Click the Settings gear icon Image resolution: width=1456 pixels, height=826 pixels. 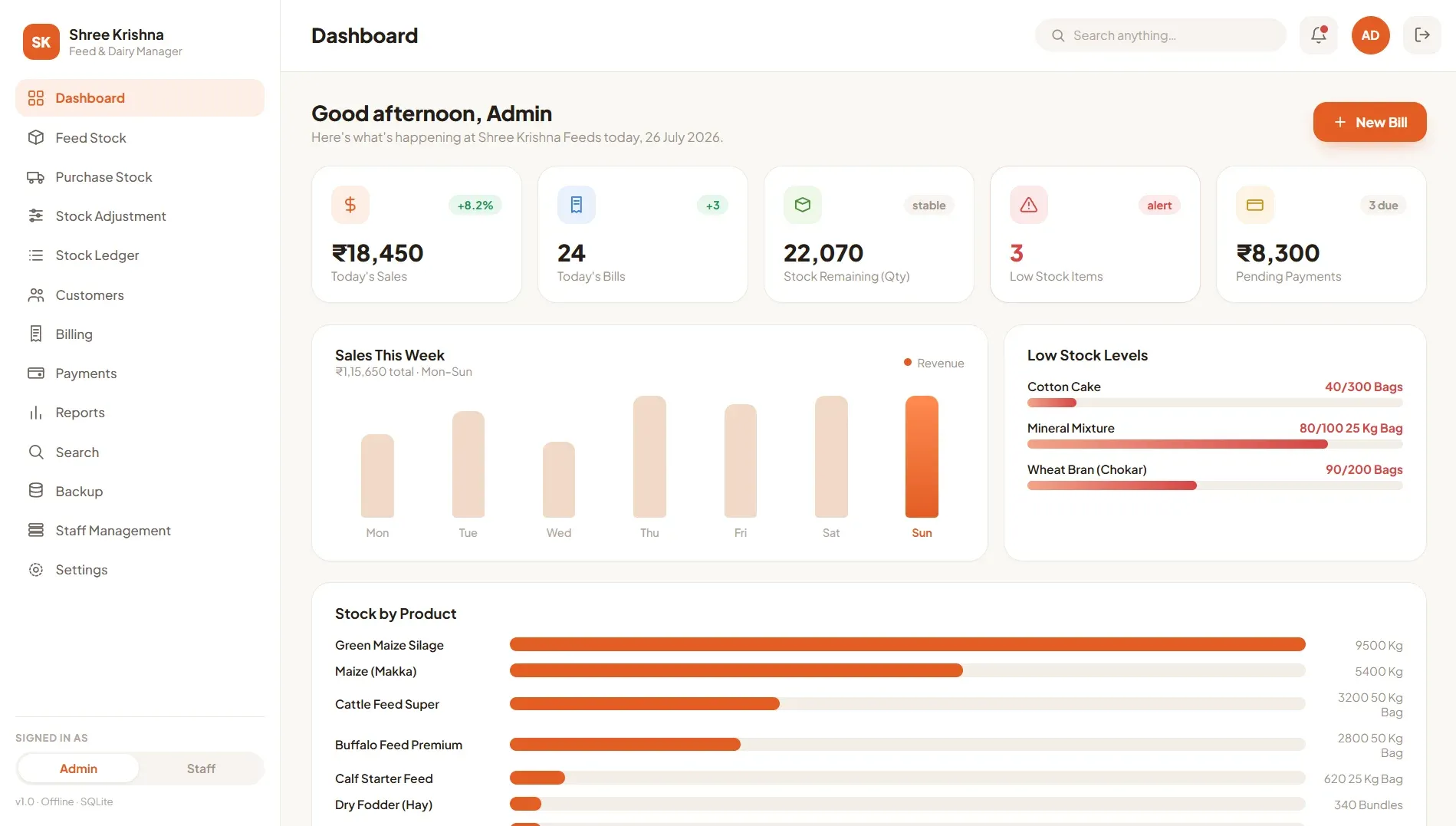point(36,570)
